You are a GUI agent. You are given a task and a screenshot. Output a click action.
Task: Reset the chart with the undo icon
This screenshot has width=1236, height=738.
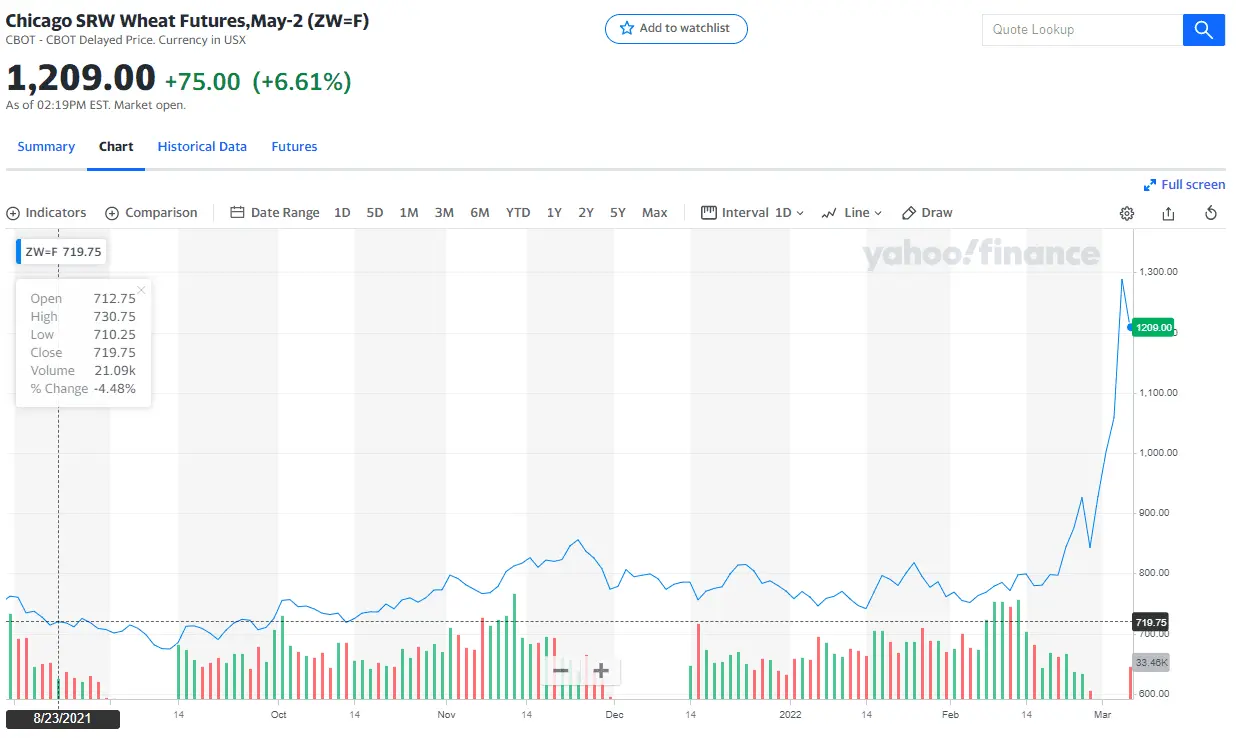coord(1211,213)
